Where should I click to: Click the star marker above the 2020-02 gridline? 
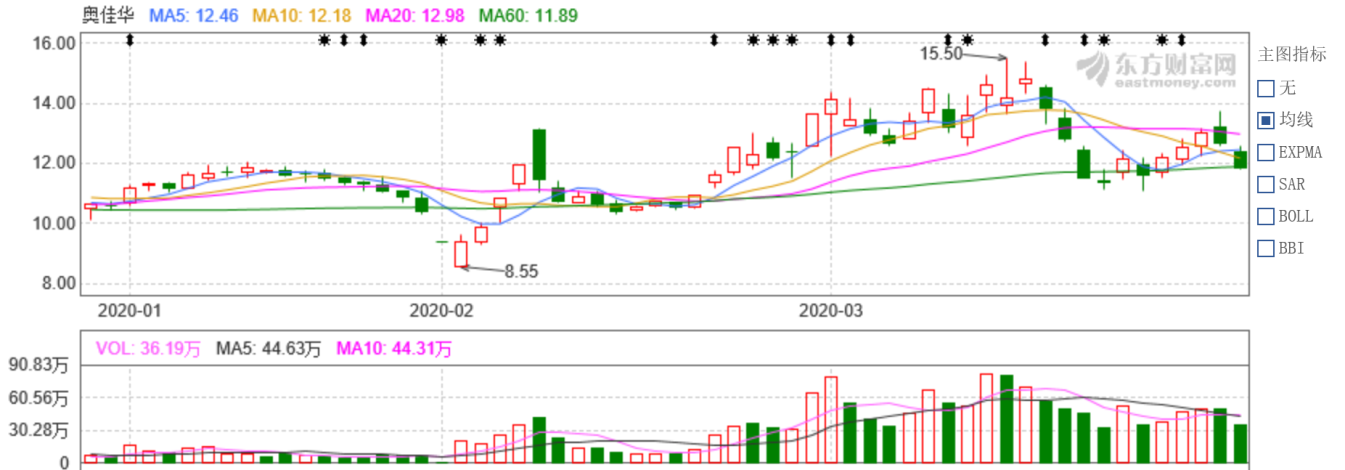(x=441, y=40)
